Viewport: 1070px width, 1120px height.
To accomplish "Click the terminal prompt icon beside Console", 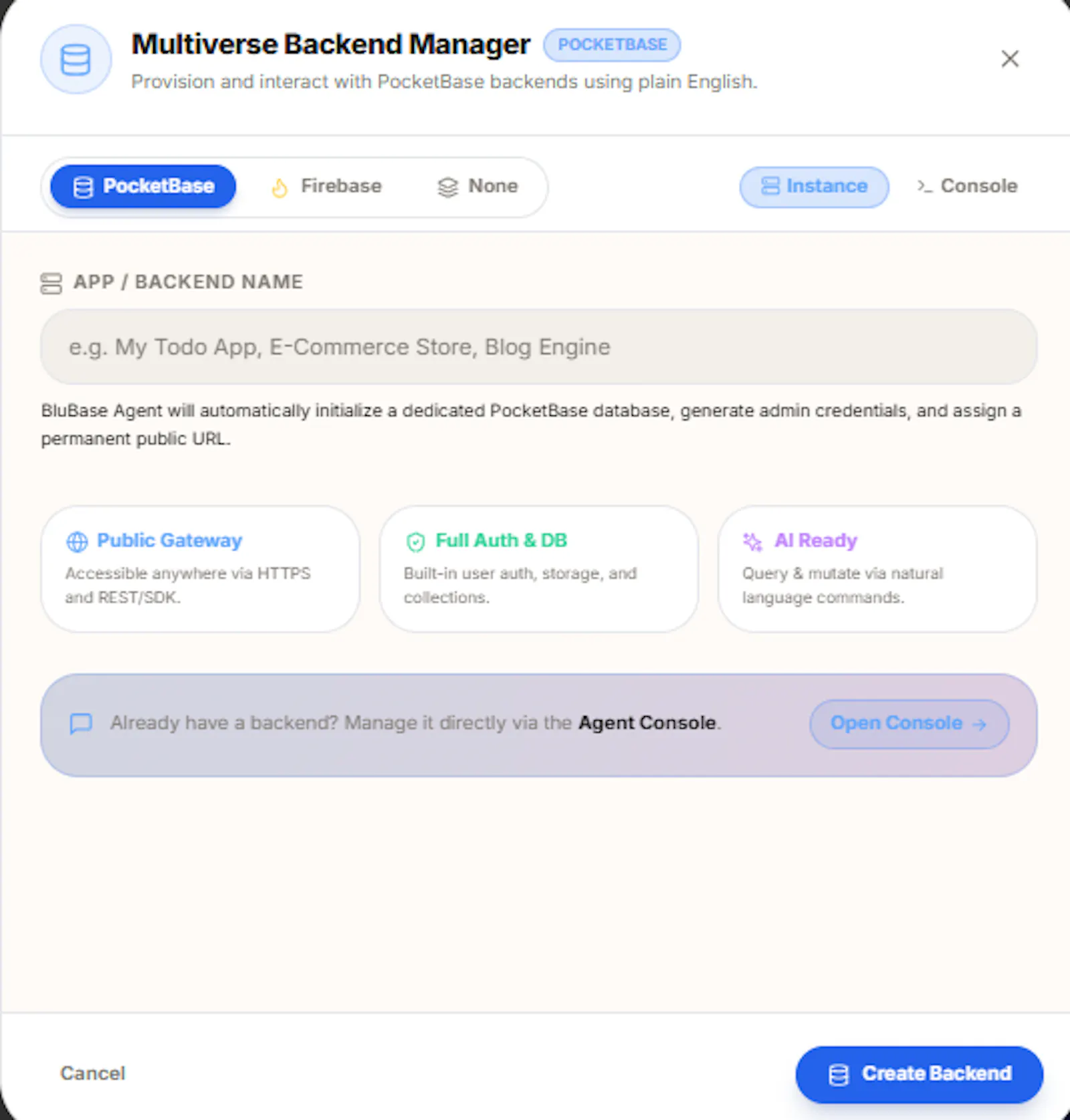I will coord(924,187).
